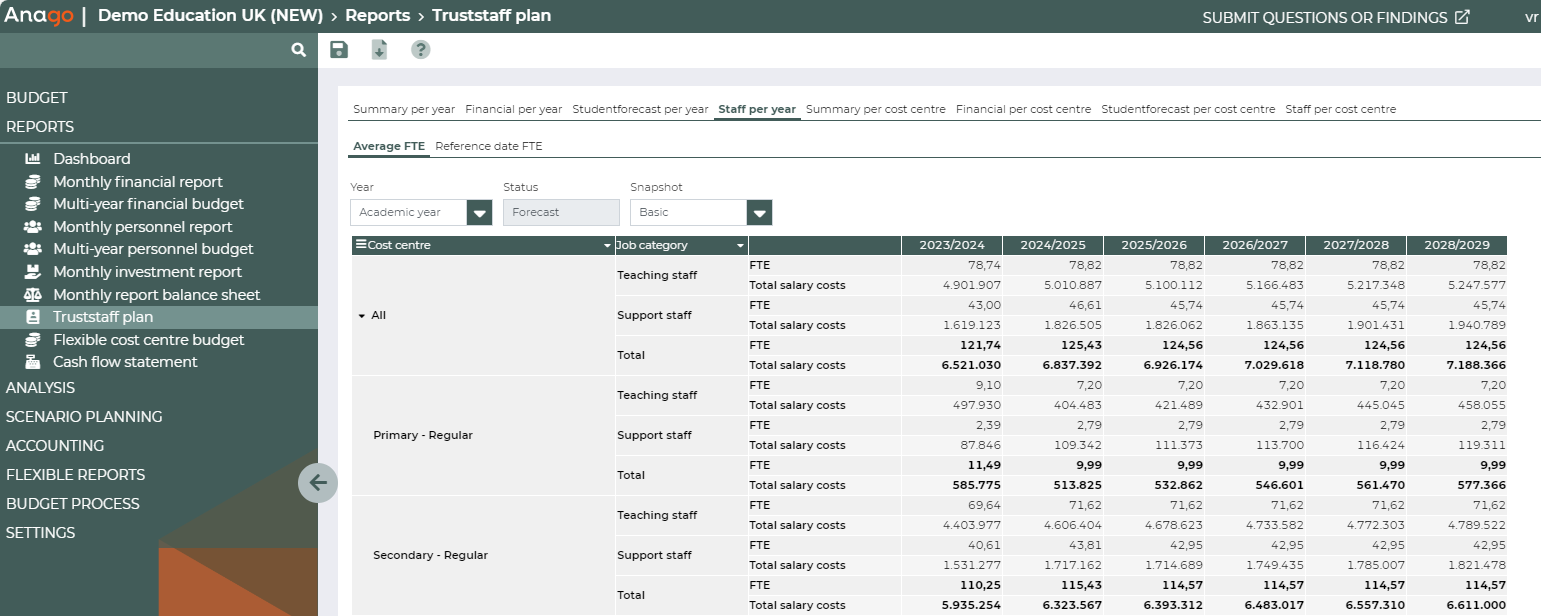Viewport: 1541px width, 616px height.
Task: Click the total salary cell 6.521.030
Action: click(952, 365)
